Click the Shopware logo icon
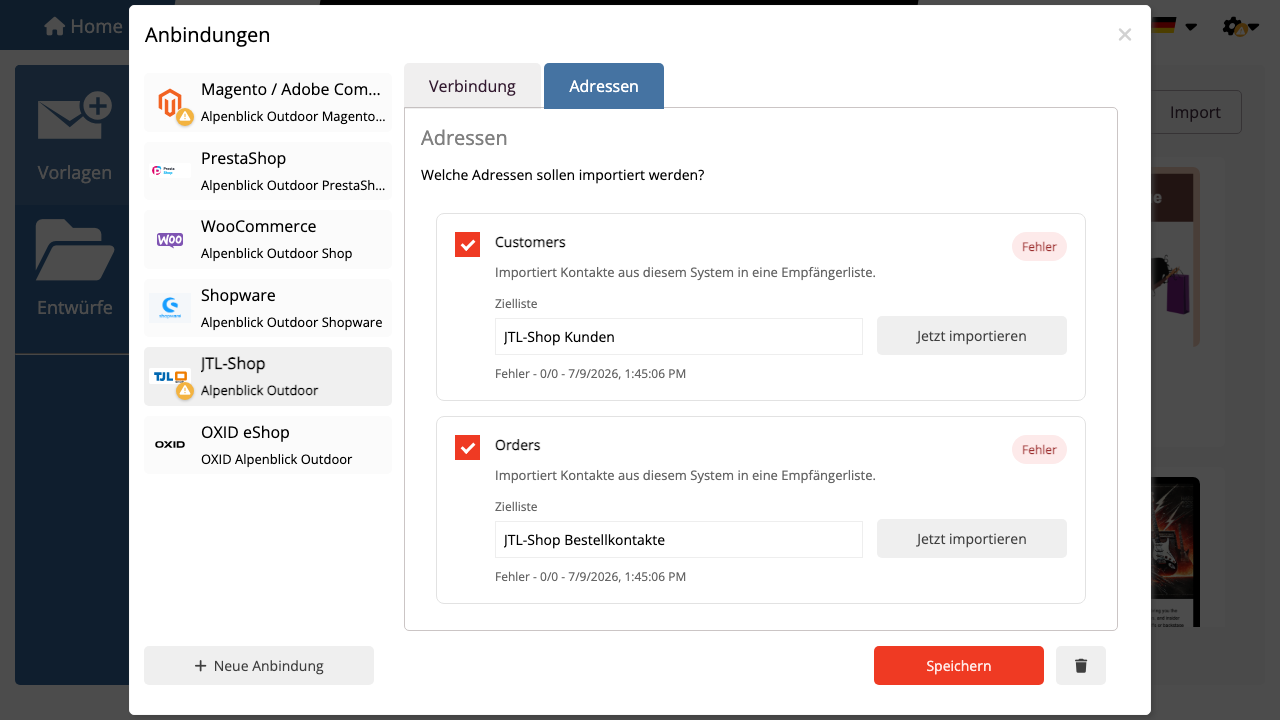Screen dimensions: 1280x720 (x=170, y=308)
